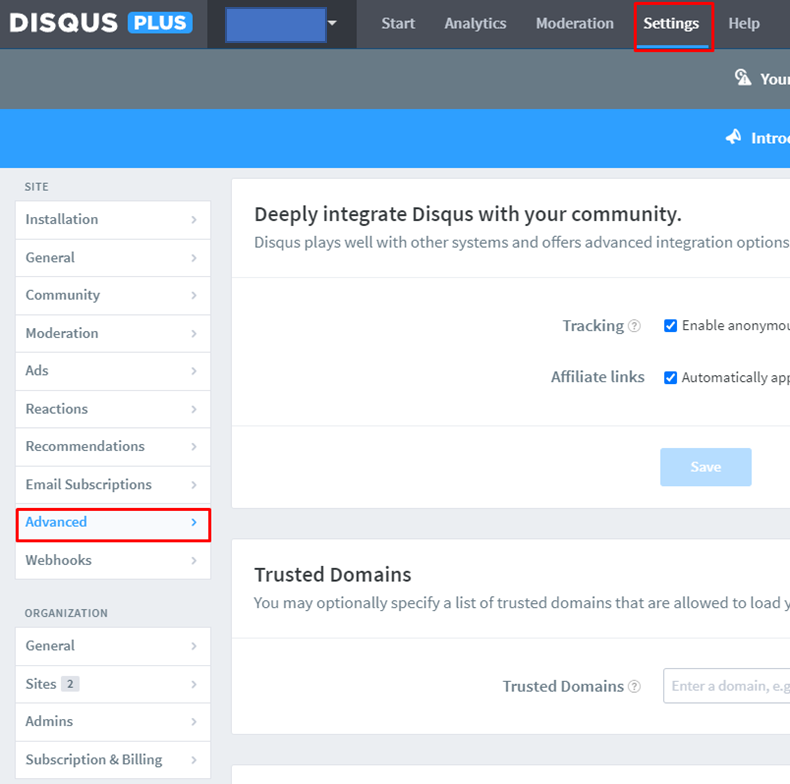
Task: Open Reactions settings
Action: coord(113,409)
